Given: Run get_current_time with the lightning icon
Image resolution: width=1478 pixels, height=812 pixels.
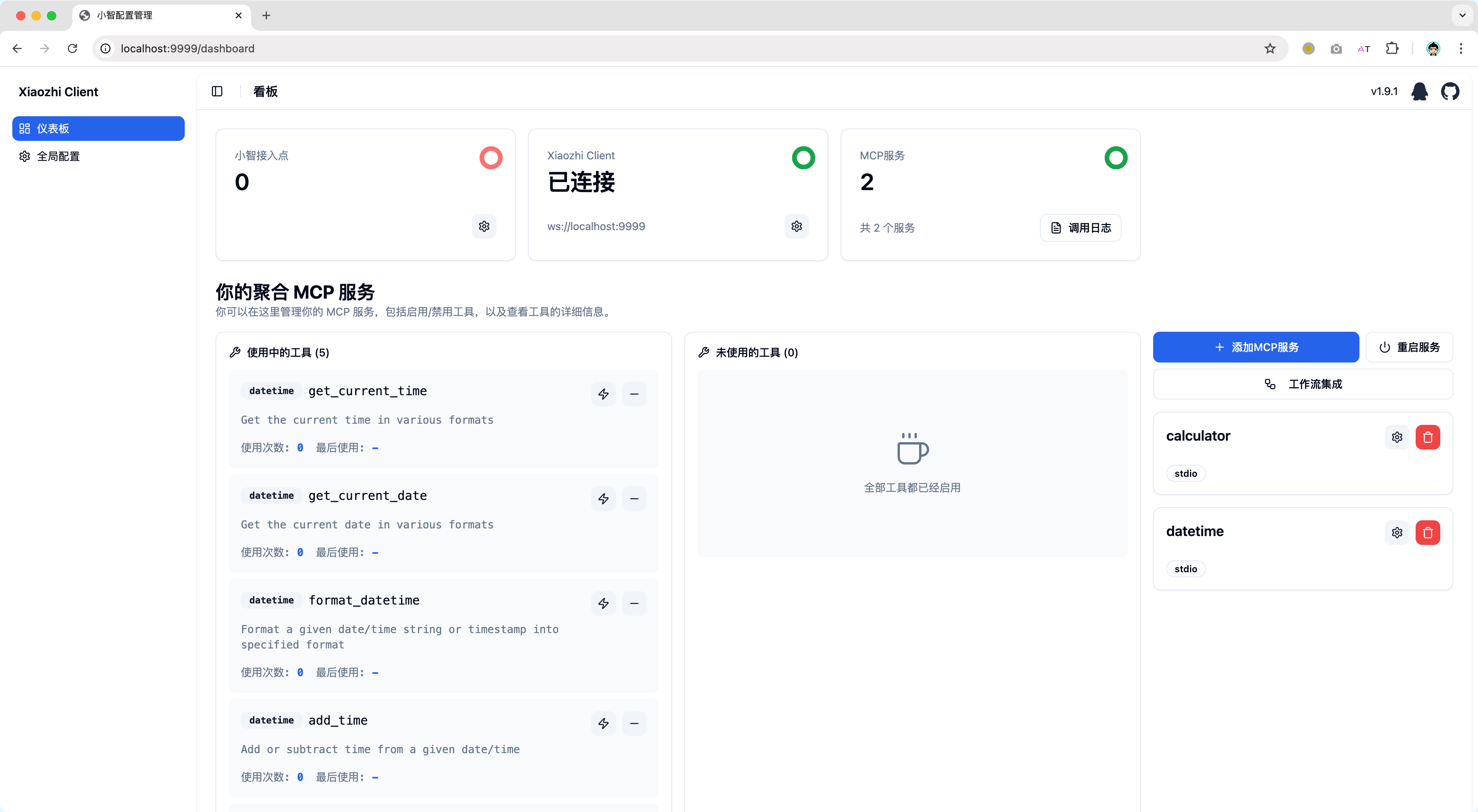Looking at the screenshot, I should coord(603,394).
